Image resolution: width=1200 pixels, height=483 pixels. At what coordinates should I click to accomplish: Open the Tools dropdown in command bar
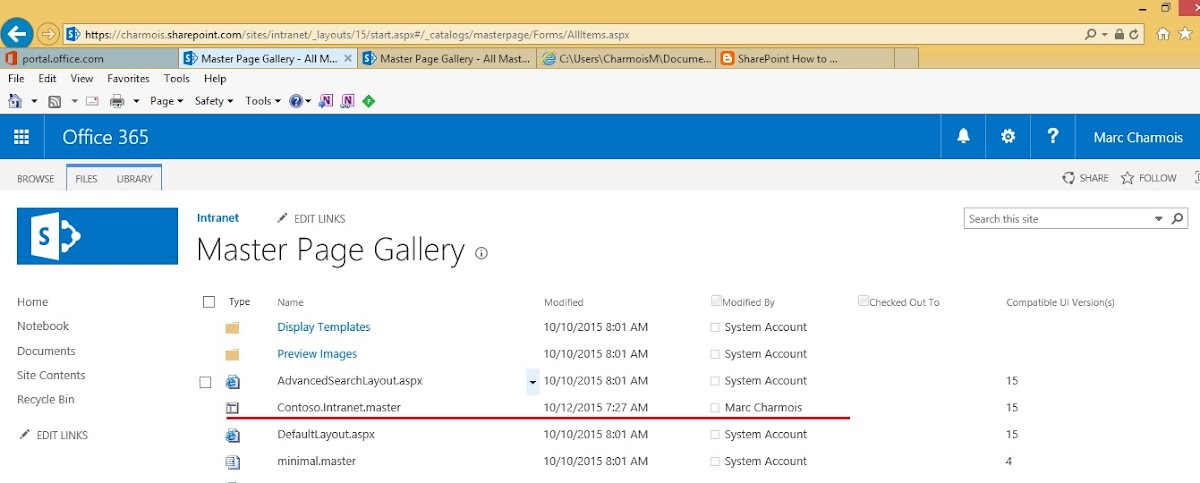[262, 101]
